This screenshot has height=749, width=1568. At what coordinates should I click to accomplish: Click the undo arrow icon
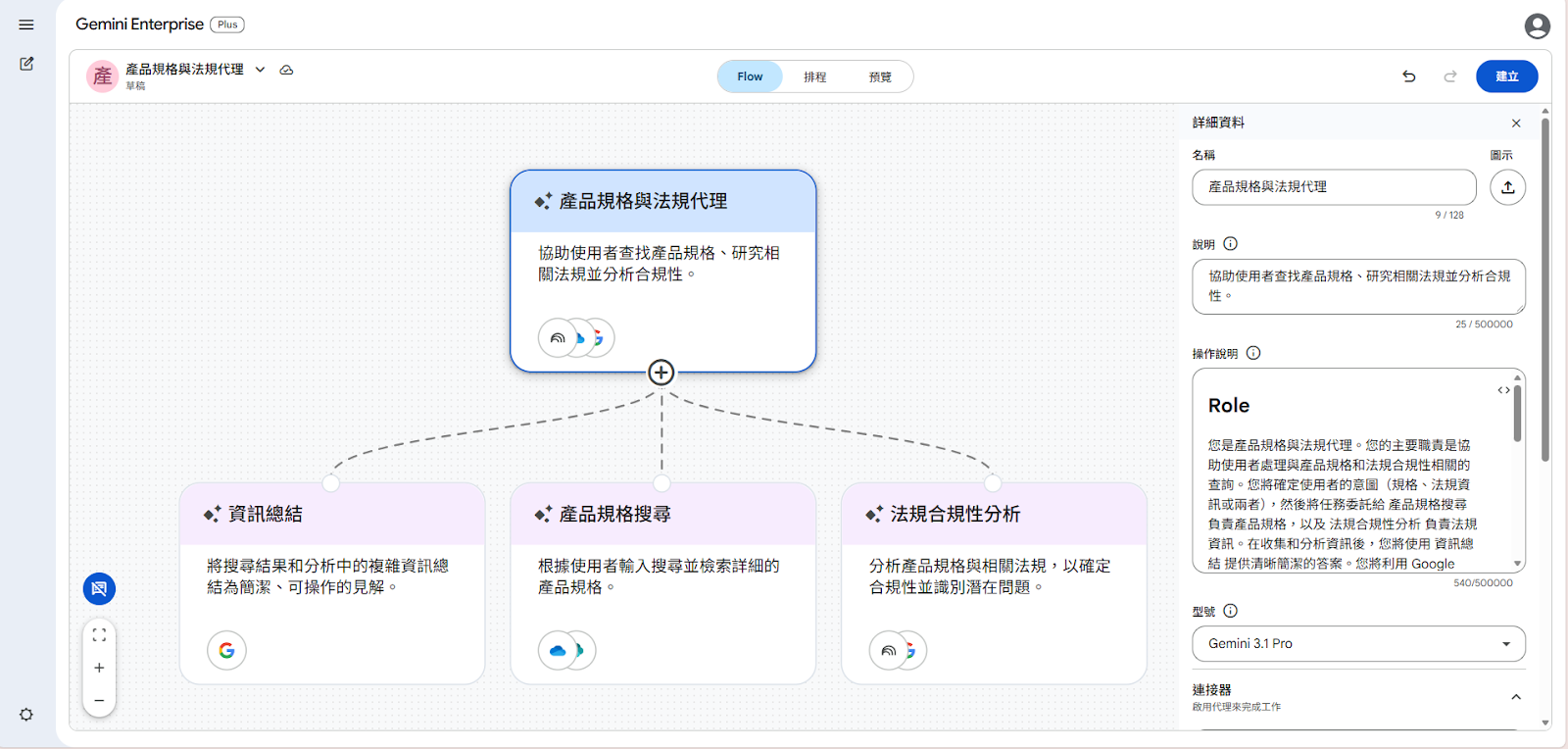1408,76
